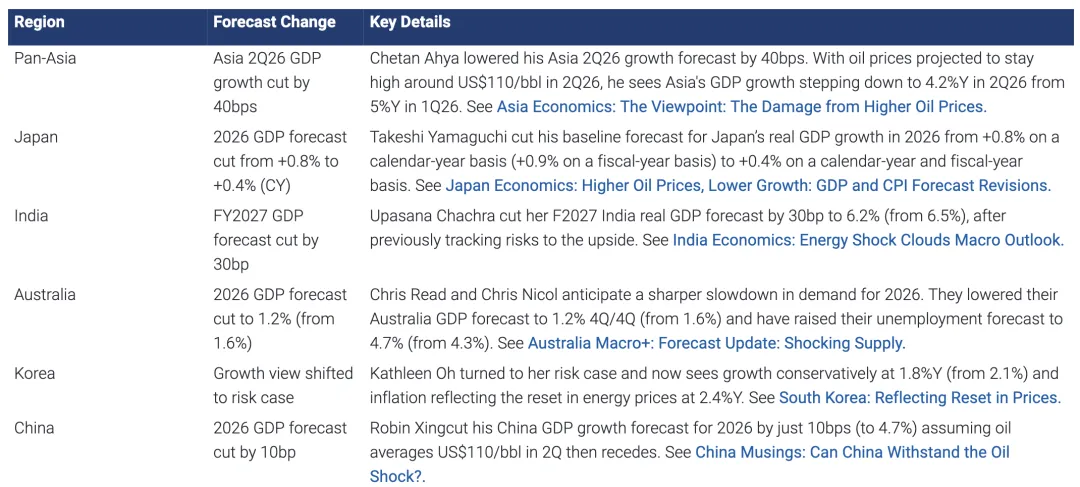
Task: Open South Korea Reflecting Reset in Prices link
Action: (920, 397)
